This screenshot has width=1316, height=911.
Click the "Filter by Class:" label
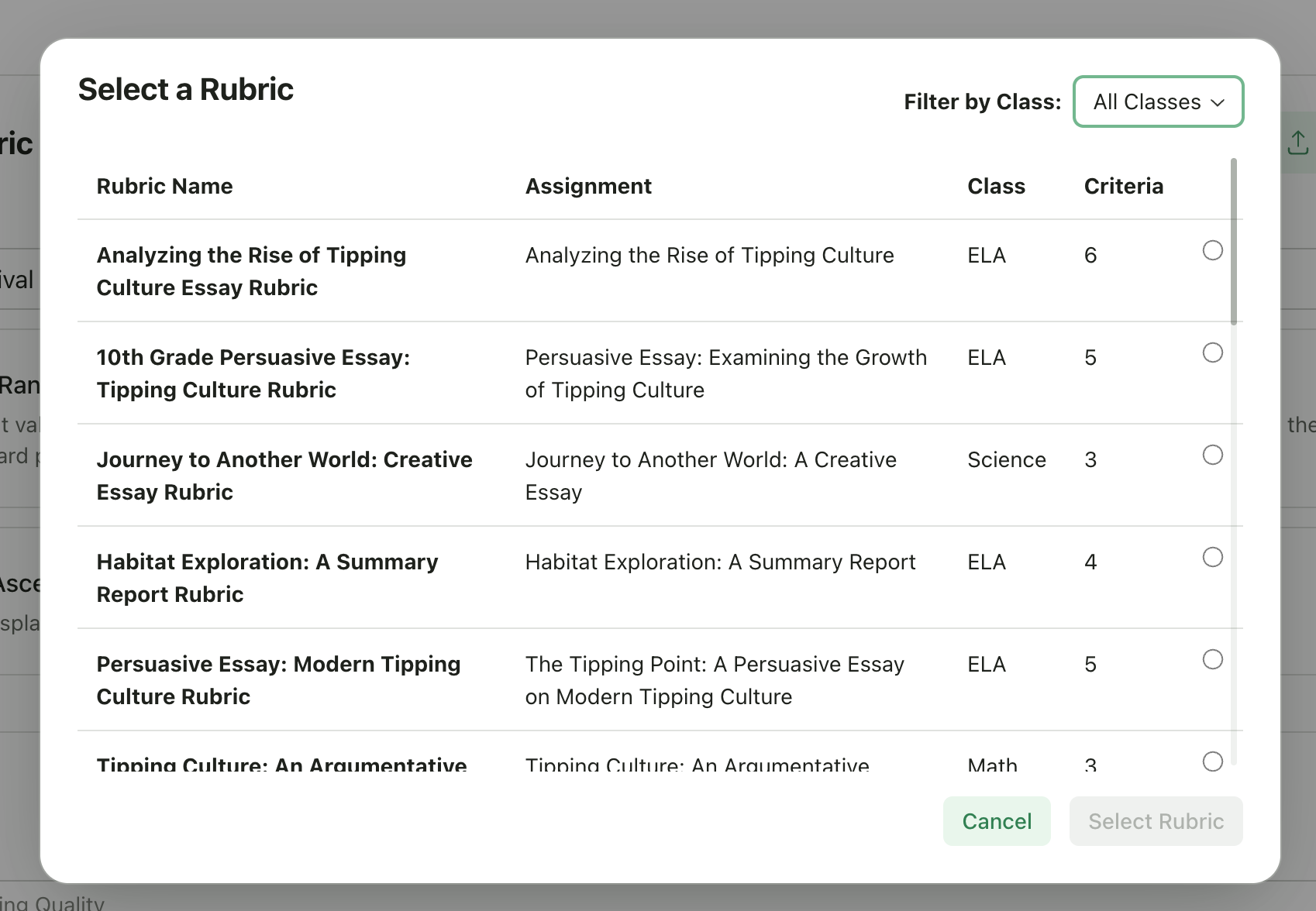(x=981, y=101)
